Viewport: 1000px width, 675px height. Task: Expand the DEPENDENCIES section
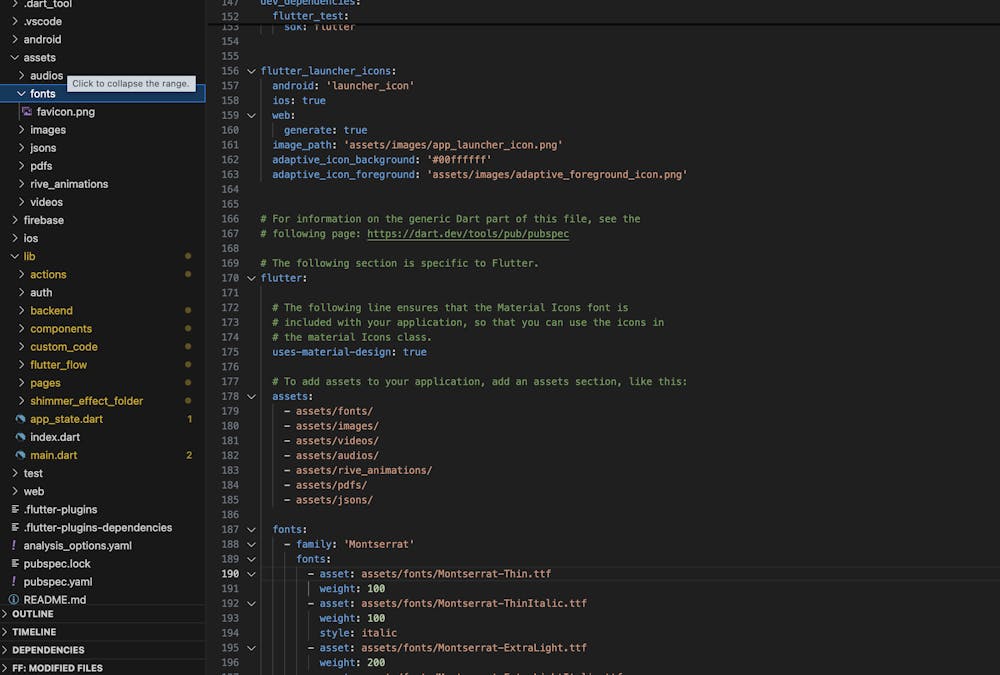point(48,650)
